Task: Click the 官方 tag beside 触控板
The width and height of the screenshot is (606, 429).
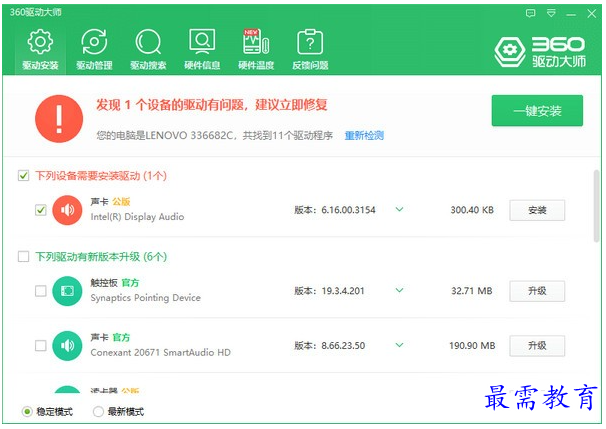Action: point(130,283)
